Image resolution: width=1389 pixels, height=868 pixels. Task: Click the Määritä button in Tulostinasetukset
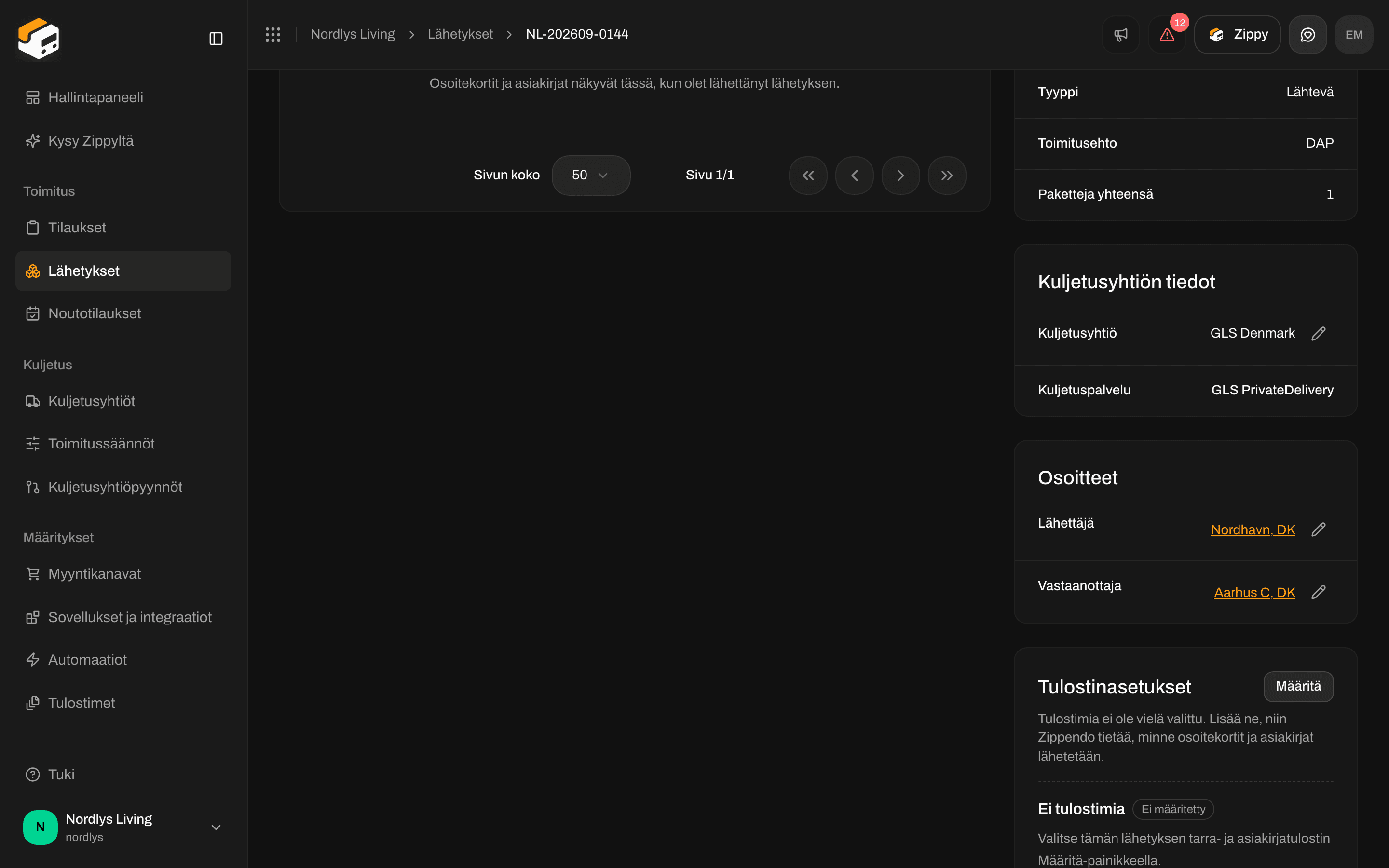[1298, 687]
